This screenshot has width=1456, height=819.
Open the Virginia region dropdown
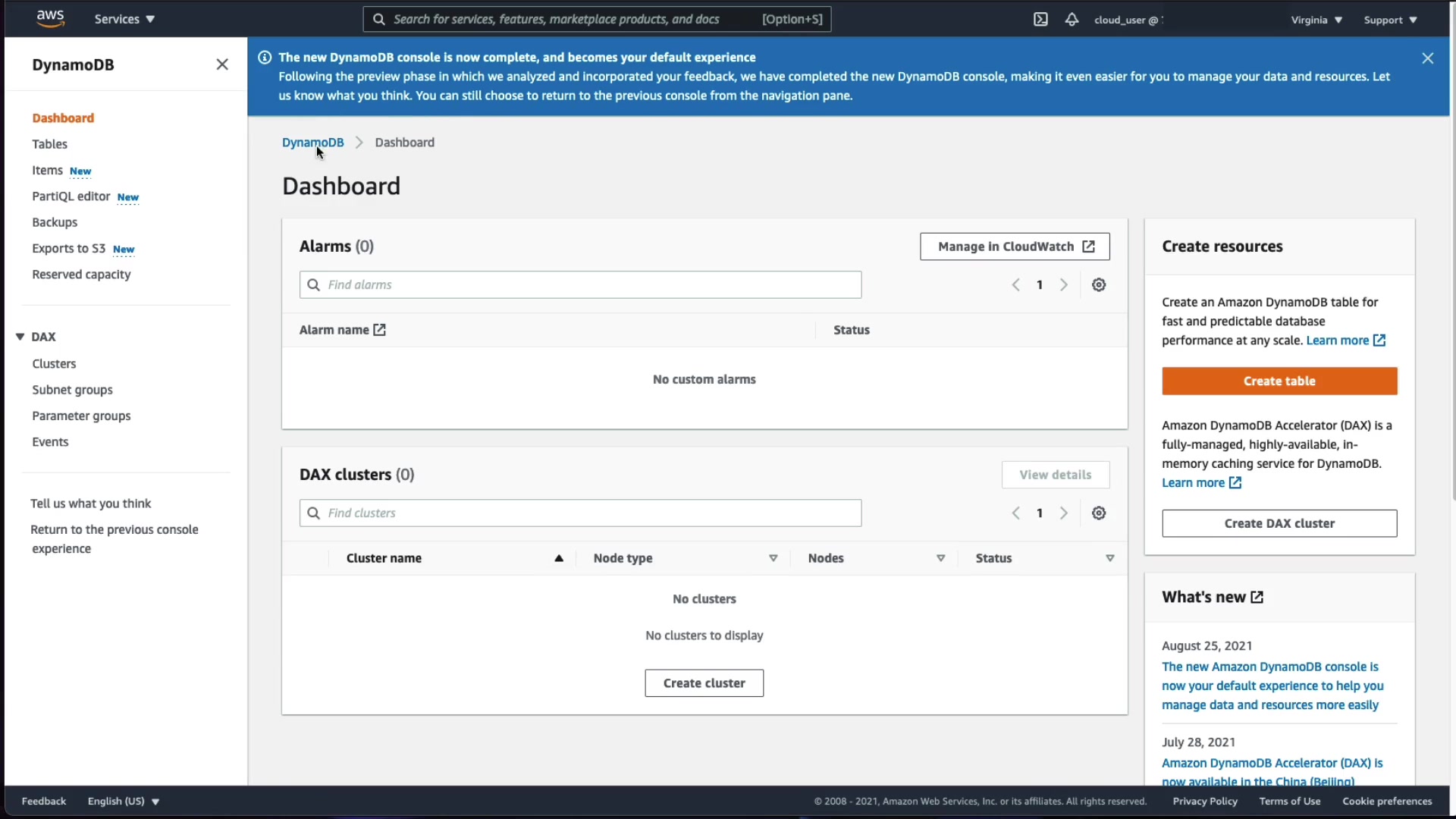[x=1316, y=20]
